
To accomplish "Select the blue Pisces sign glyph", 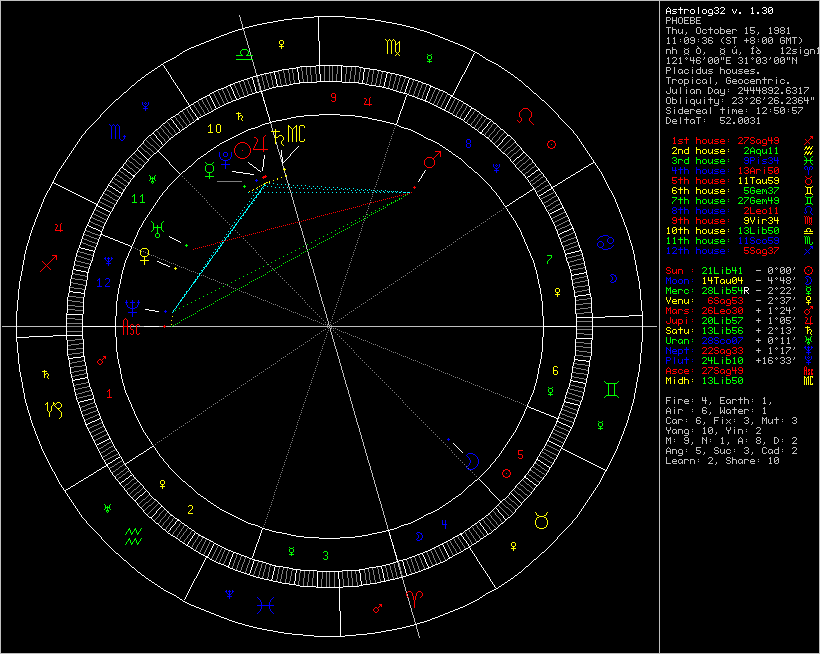I will point(266,603).
